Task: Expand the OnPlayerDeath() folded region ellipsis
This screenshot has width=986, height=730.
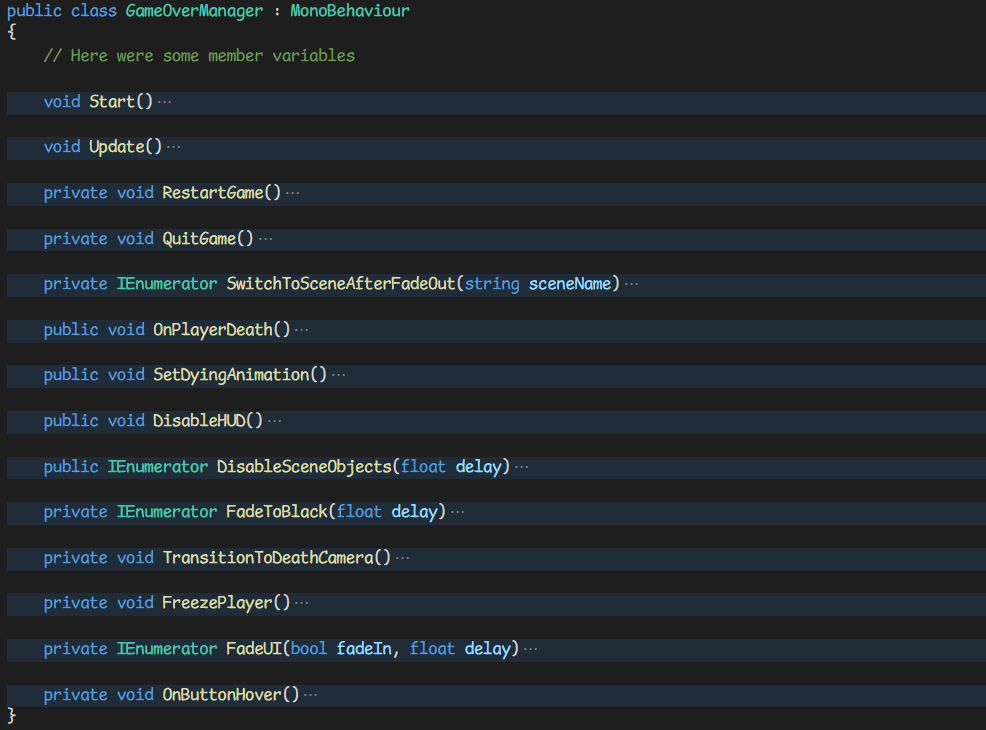Action: click(x=302, y=330)
